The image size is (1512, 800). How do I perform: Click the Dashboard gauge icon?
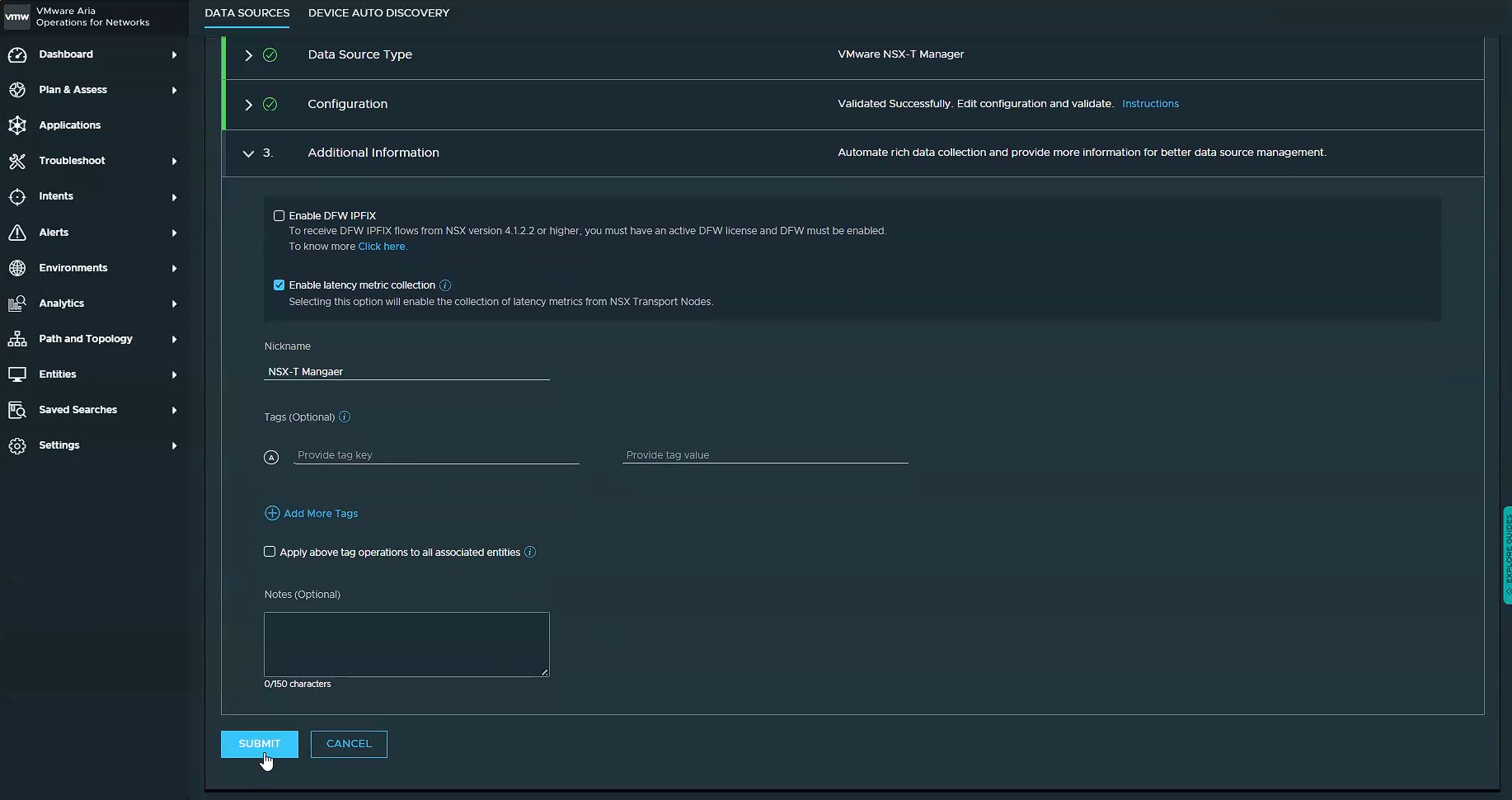17,54
